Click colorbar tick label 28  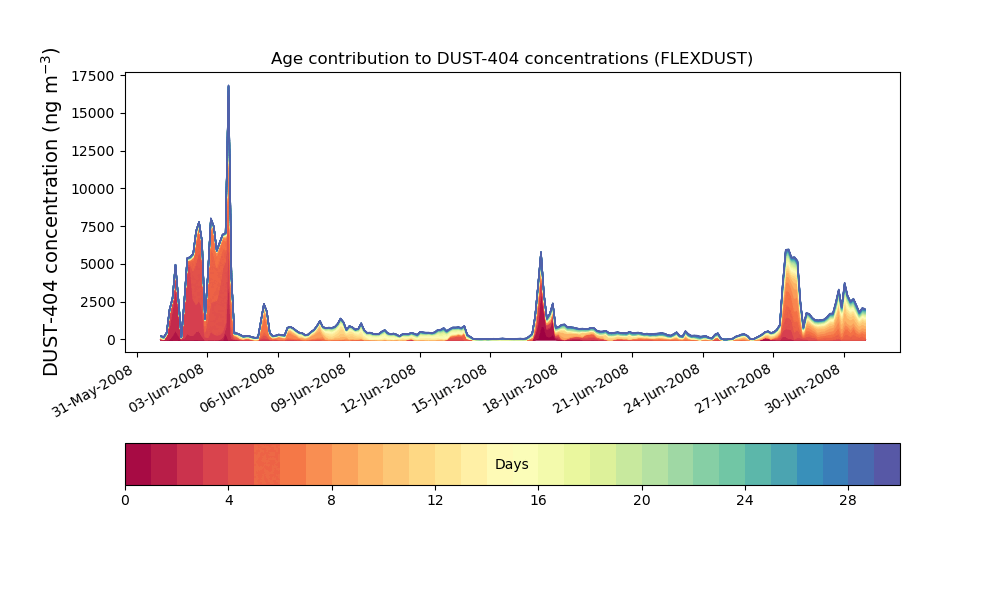point(848,501)
